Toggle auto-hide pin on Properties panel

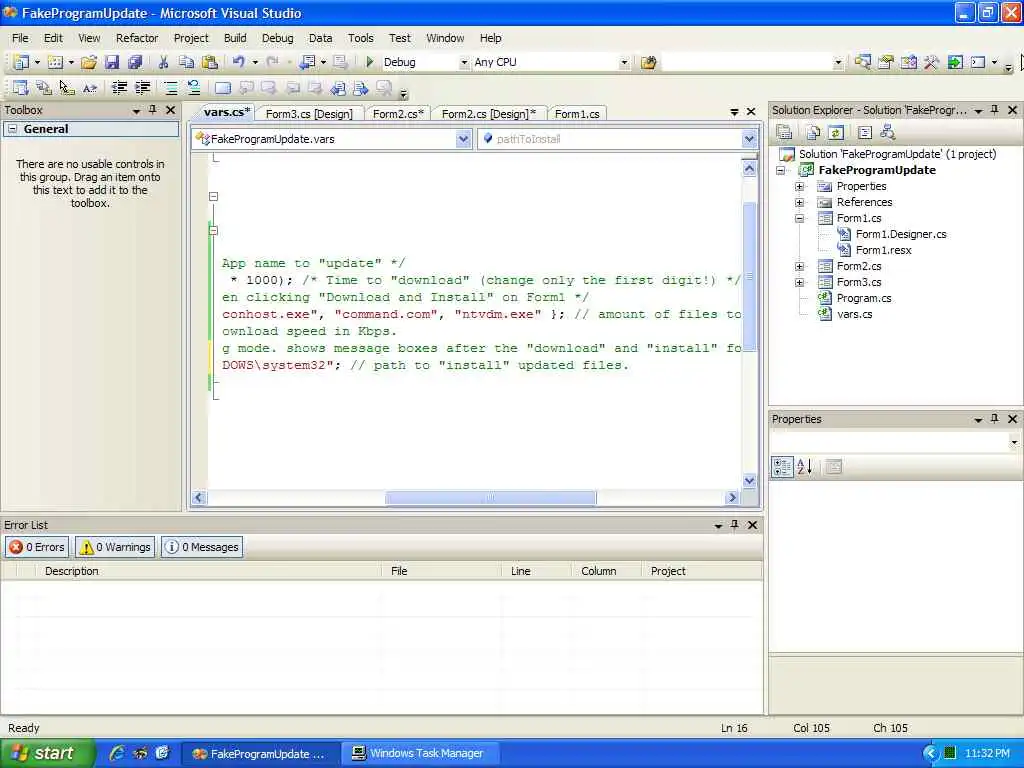coord(995,419)
